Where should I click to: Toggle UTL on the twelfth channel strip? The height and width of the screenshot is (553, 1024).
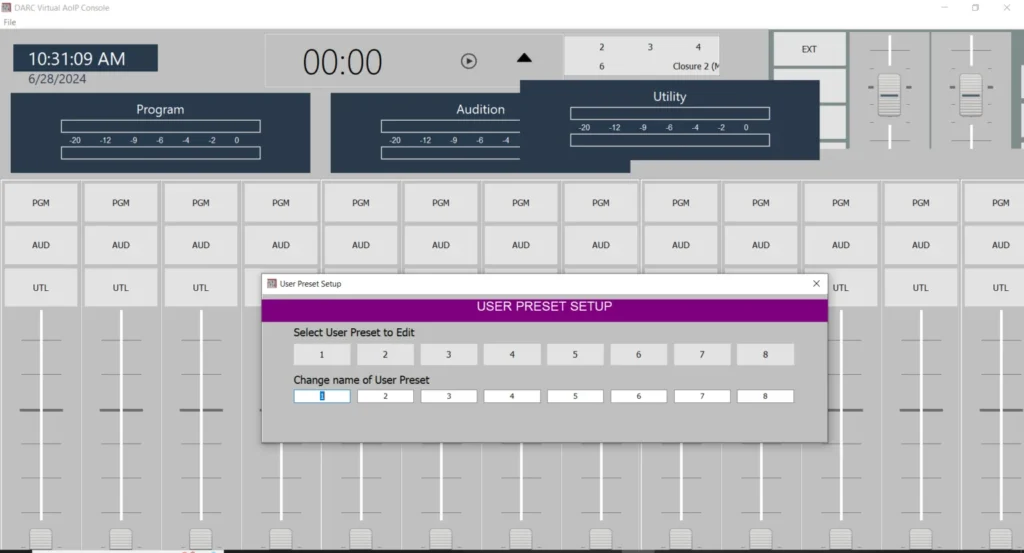921,287
